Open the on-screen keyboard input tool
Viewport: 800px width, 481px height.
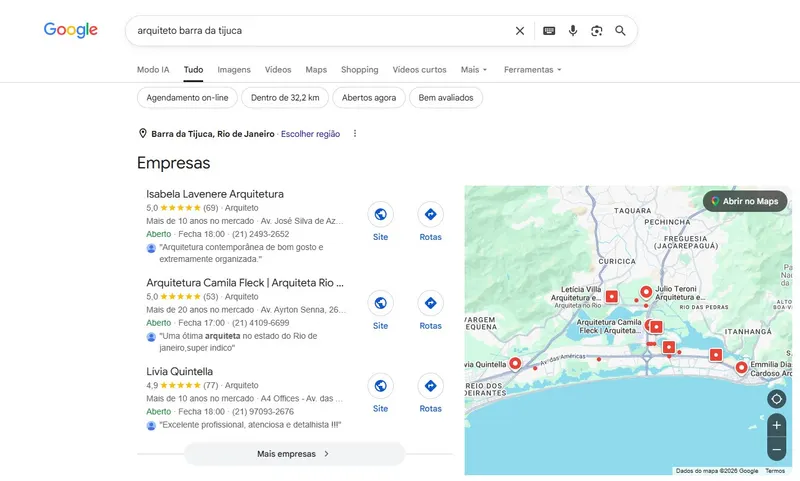pos(549,31)
